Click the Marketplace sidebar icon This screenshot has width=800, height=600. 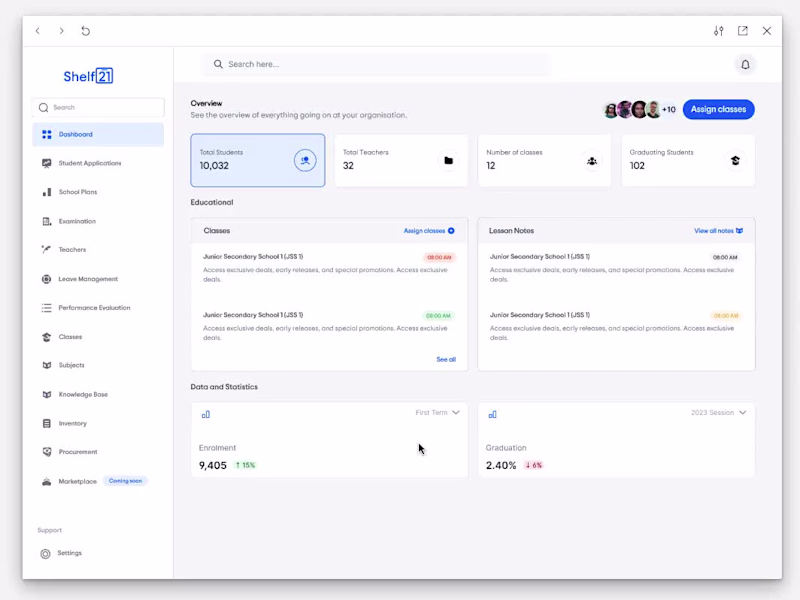(x=46, y=481)
